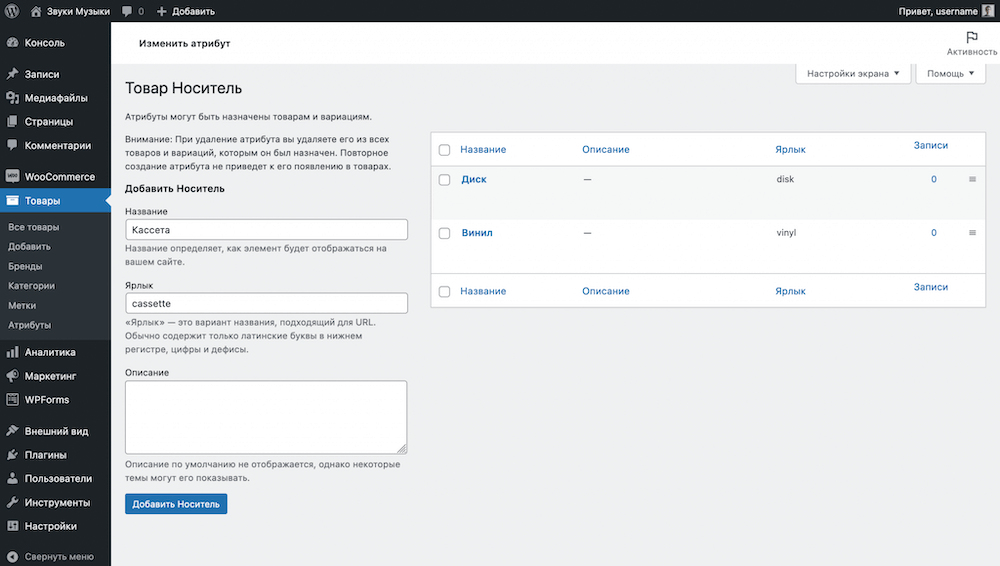This screenshot has height=566, width=1000.
Task: Click the user avatar next to username
Action: pyautogui.click(x=988, y=11)
